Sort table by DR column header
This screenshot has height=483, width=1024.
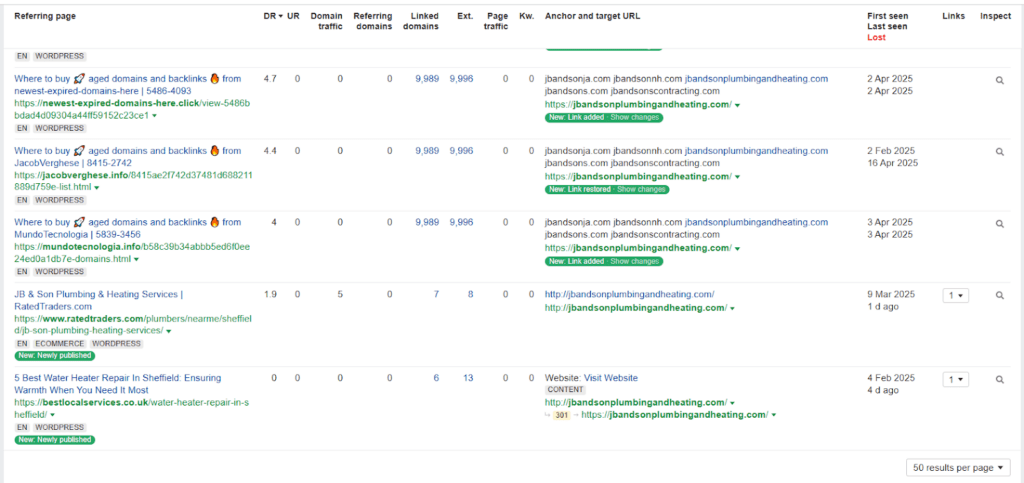tap(273, 16)
